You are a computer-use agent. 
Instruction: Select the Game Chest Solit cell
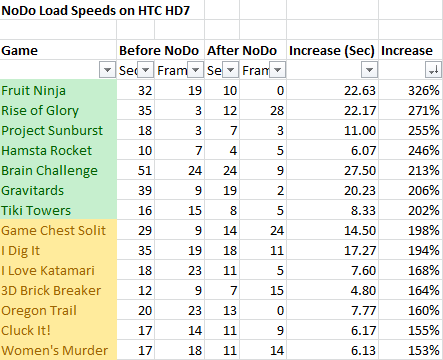58,230
